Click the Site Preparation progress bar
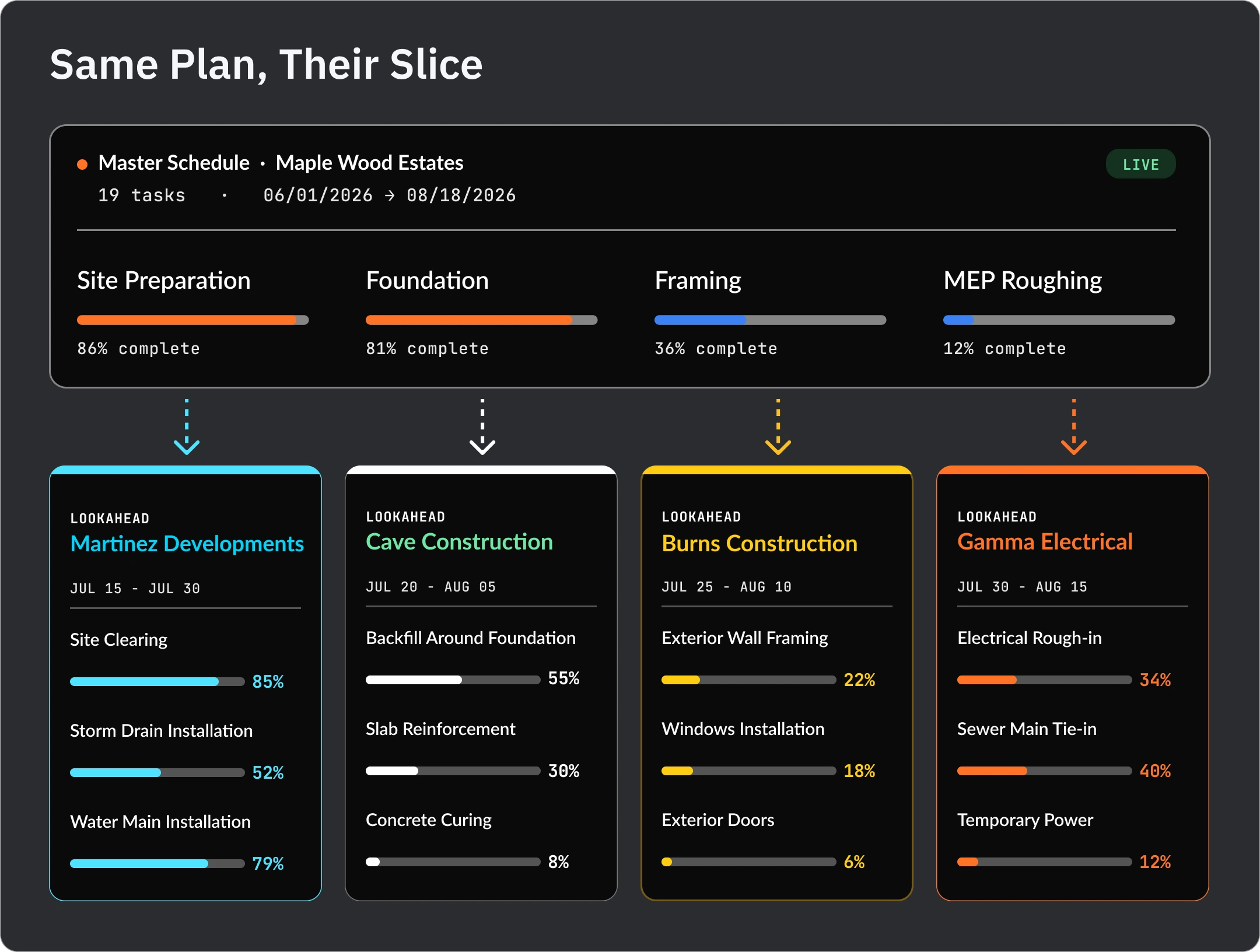This screenshot has height=952, width=1260. 192,320
